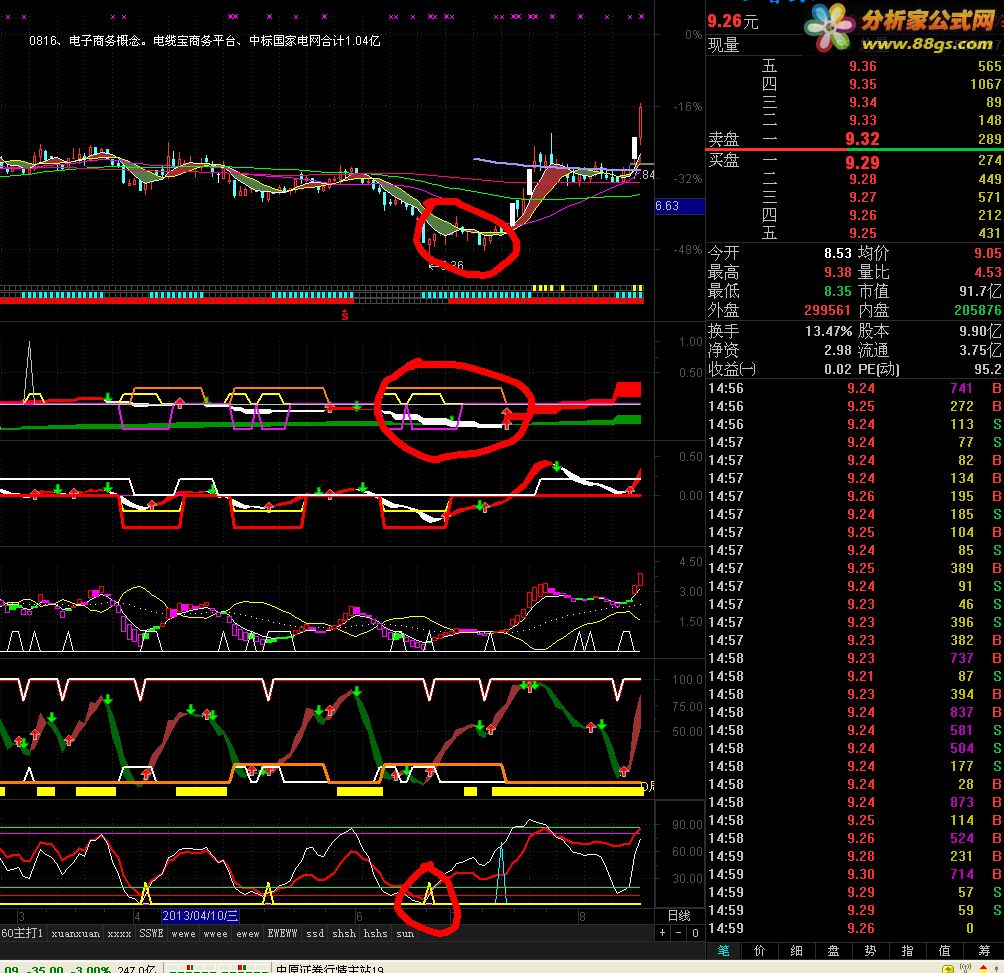
Task: Click the blue 6.63 price axis label
Action: pyautogui.click(x=679, y=206)
